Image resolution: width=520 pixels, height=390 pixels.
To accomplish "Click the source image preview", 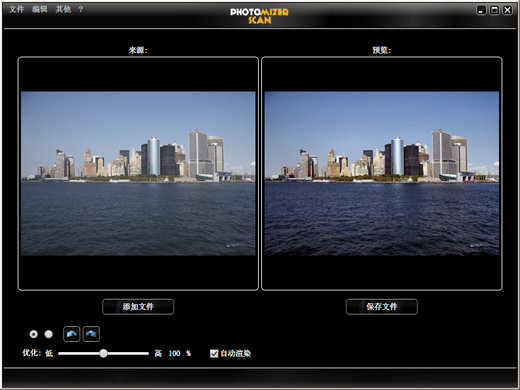I will (138, 174).
